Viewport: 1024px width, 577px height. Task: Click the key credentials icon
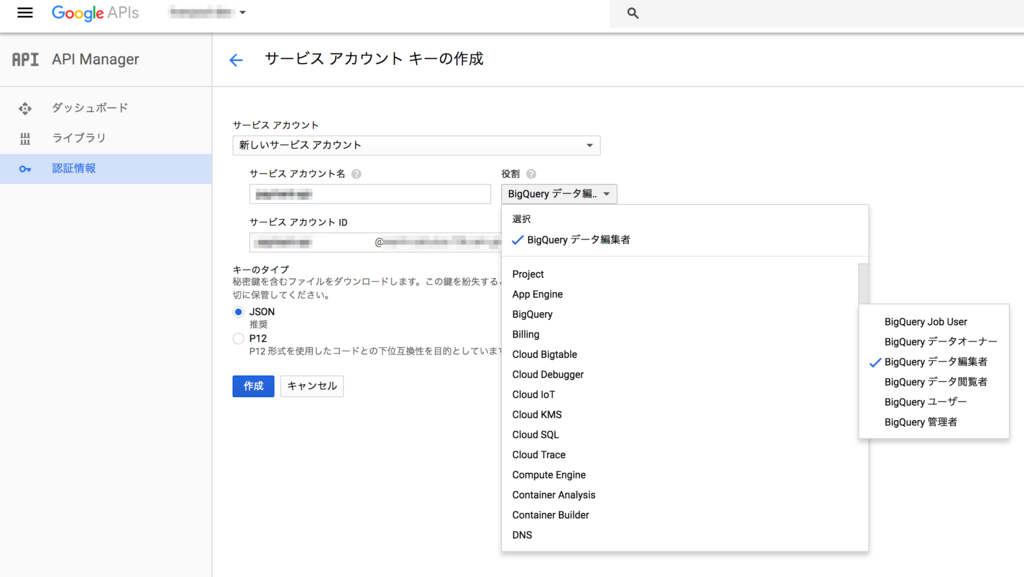coord(25,169)
